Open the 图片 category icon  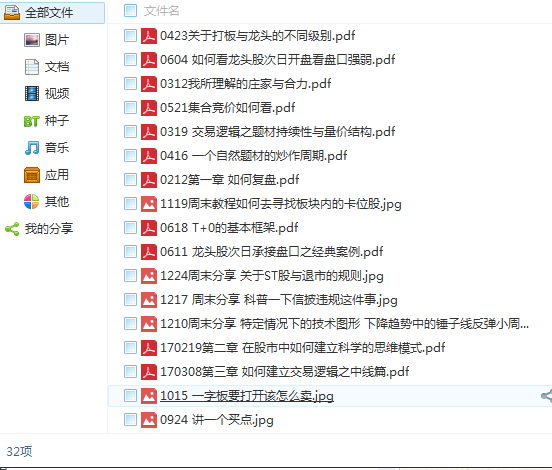pyautogui.click(x=32, y=40)
